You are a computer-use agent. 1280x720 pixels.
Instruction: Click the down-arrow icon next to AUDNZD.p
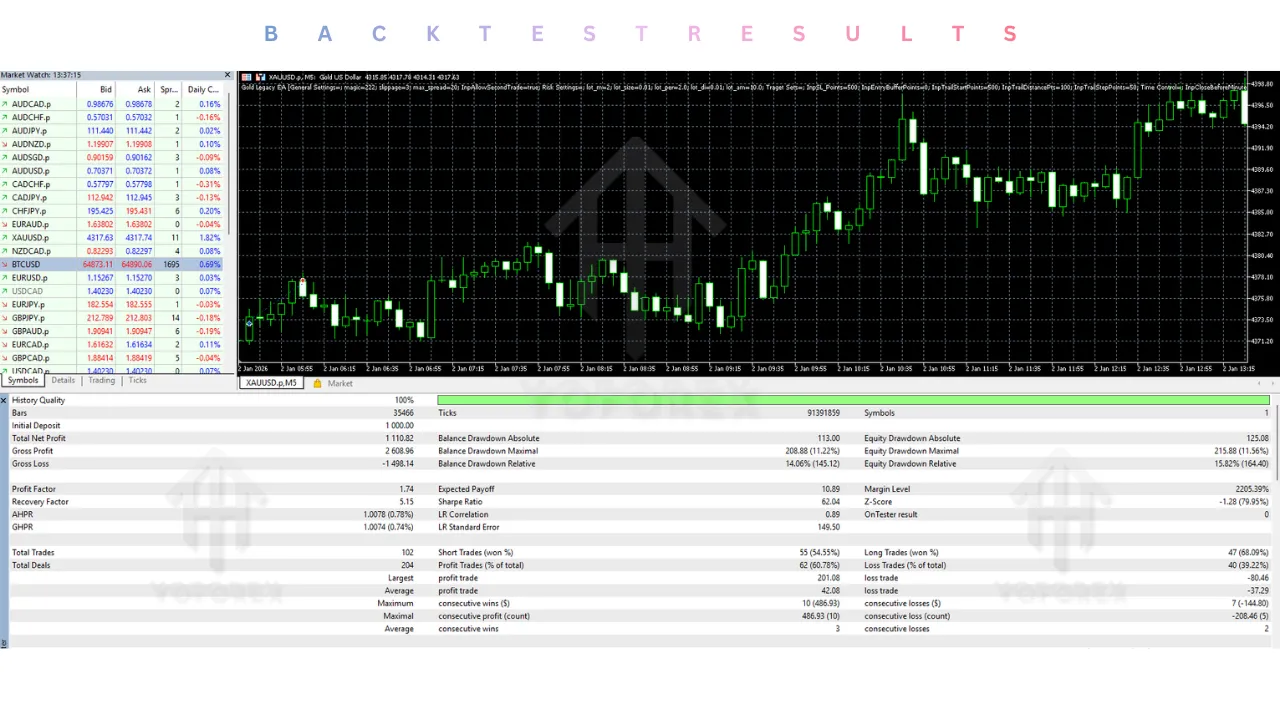pos(5,144)
